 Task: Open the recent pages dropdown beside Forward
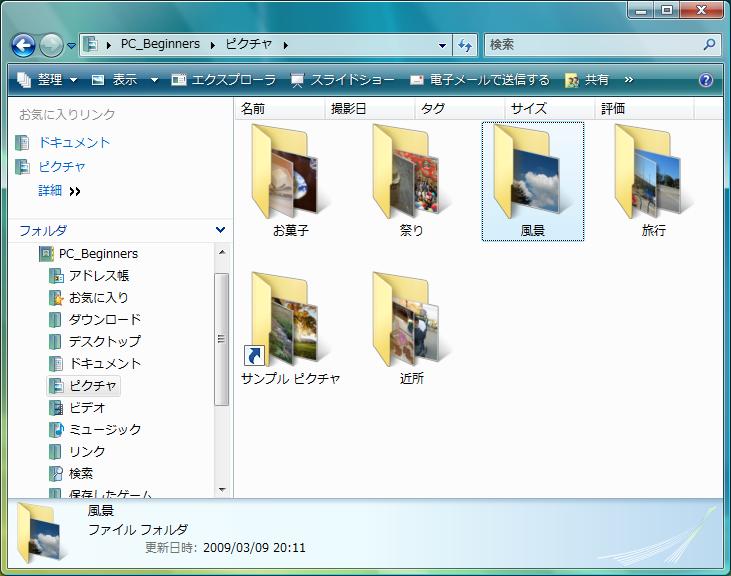coord(71,46)
